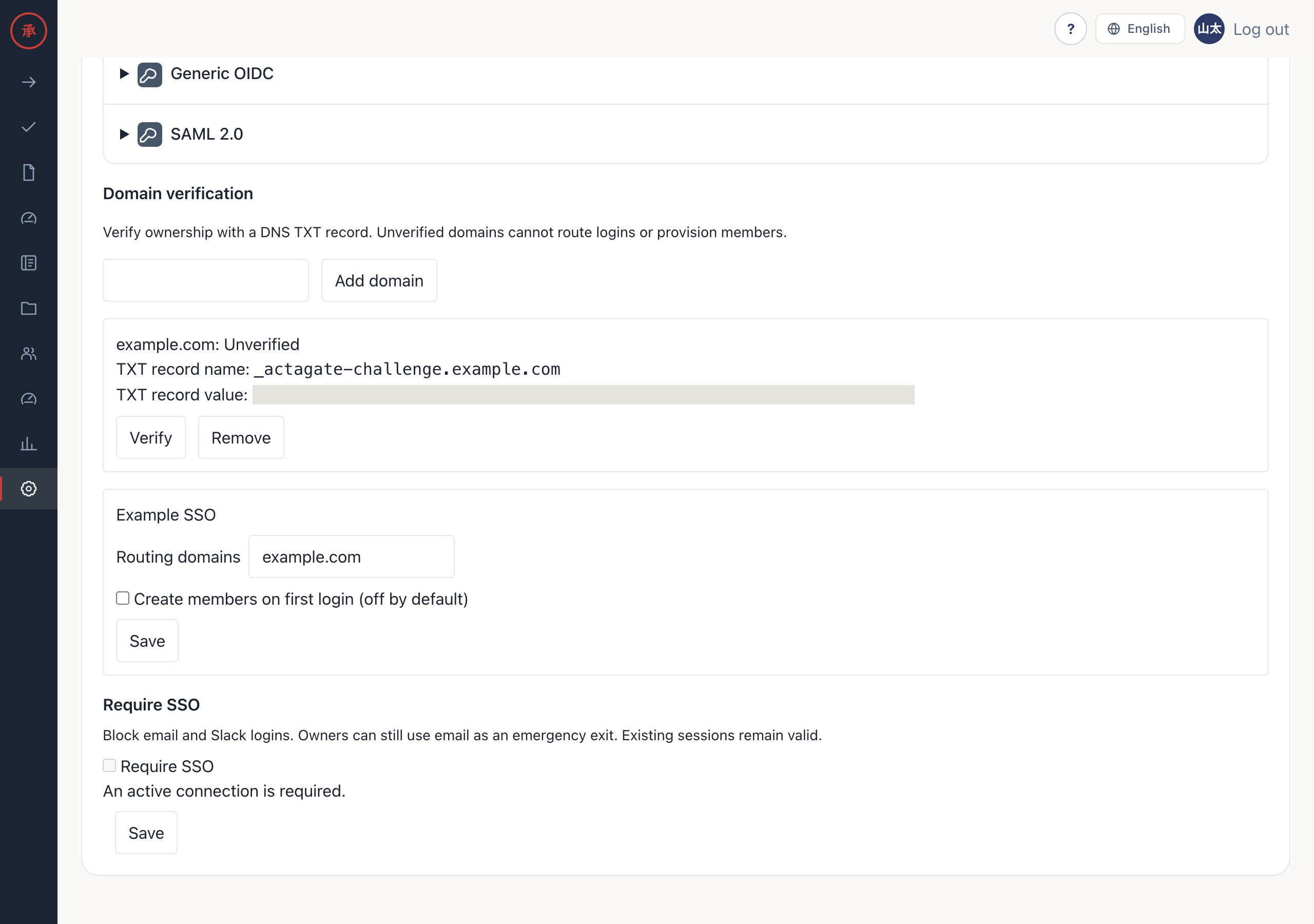This screenshot has width=1314, height=924.
Task: Click 'An active connection is required.' text
Action: point(224,791)
